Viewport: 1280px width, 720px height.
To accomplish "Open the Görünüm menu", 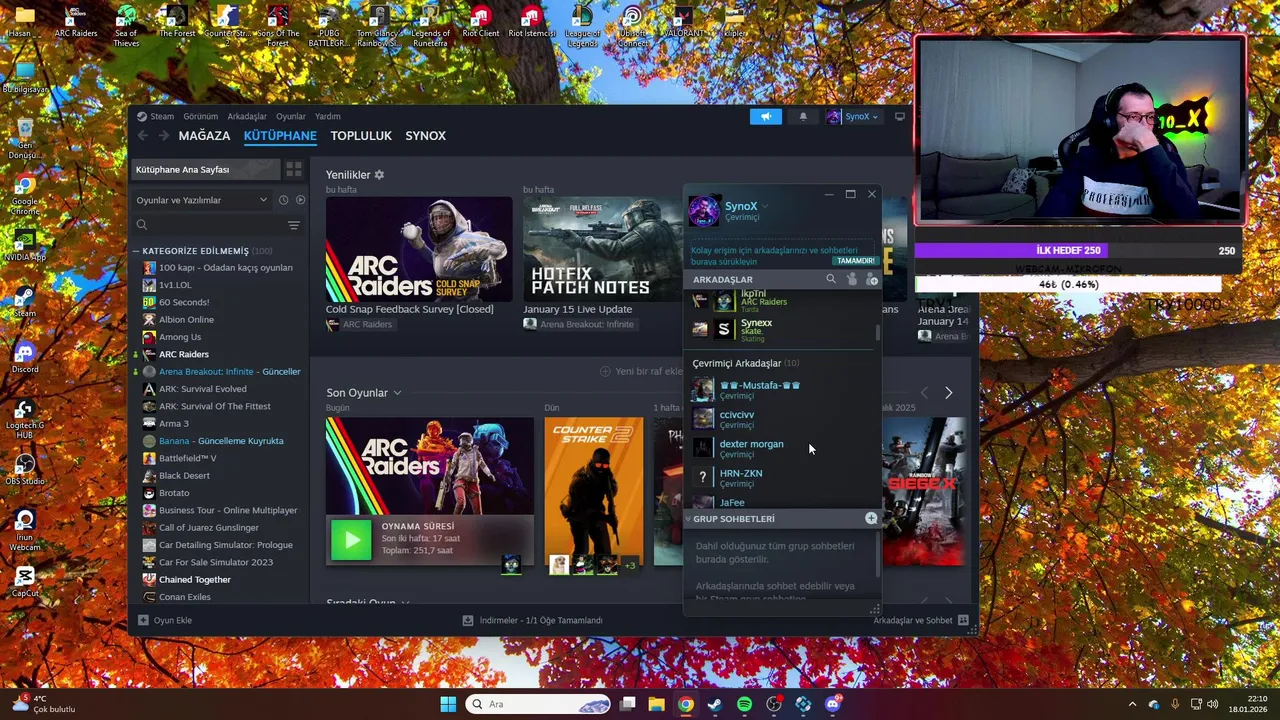I will tap(200, 117).
